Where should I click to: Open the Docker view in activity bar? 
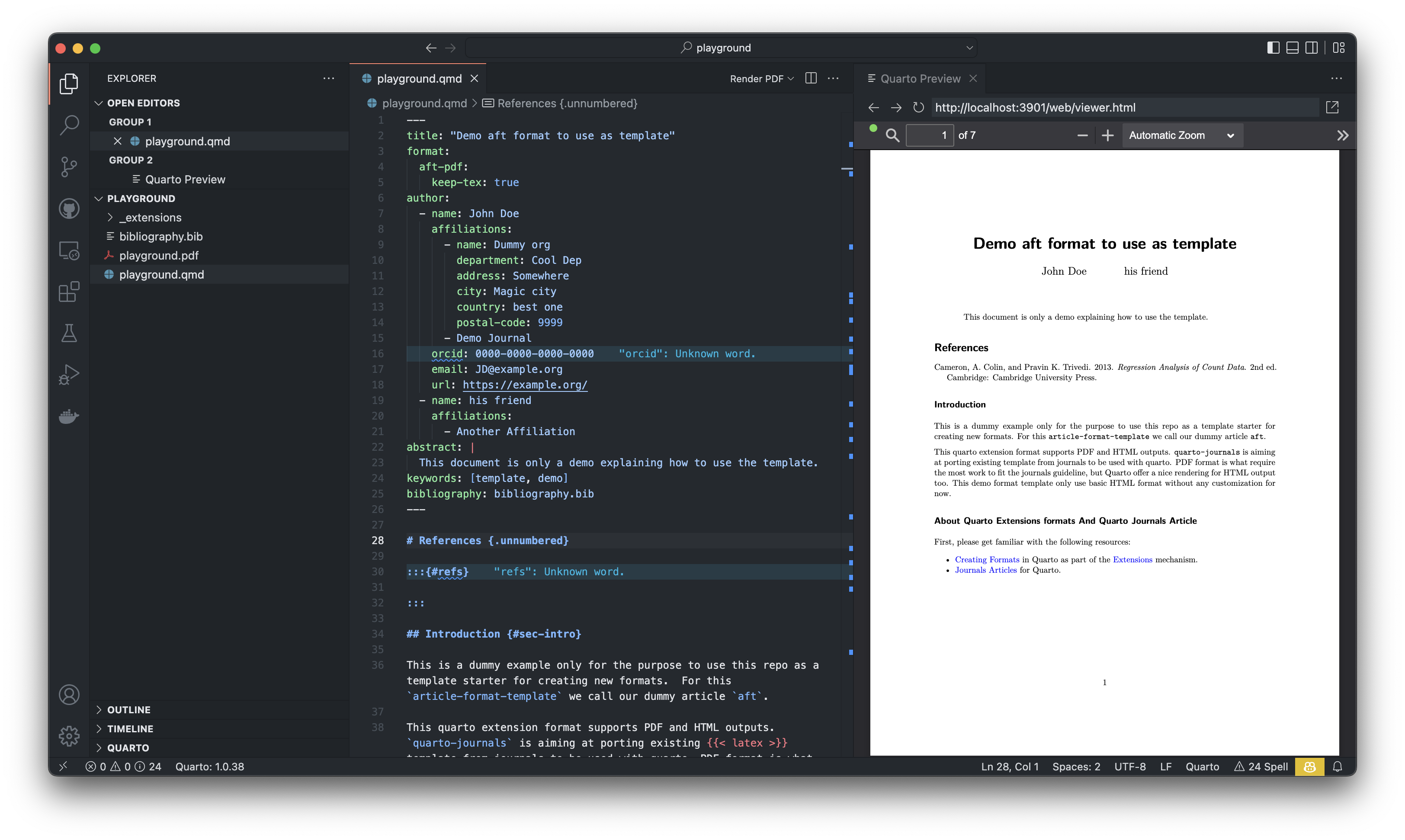coord(69,417)
